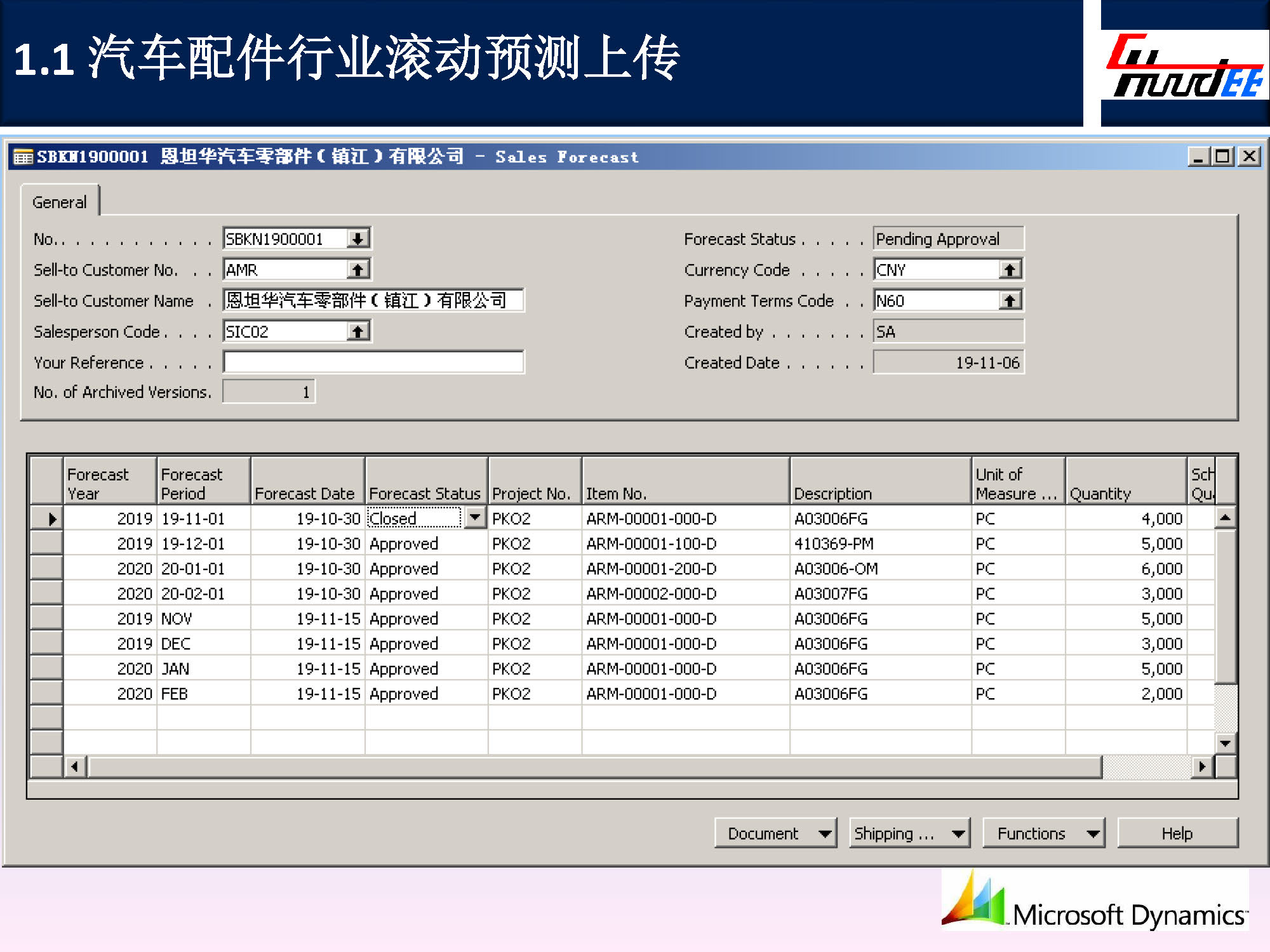This screenshot has height=952, width=1270.
Task: Click the Help button
Action: tap(1177, 833)
